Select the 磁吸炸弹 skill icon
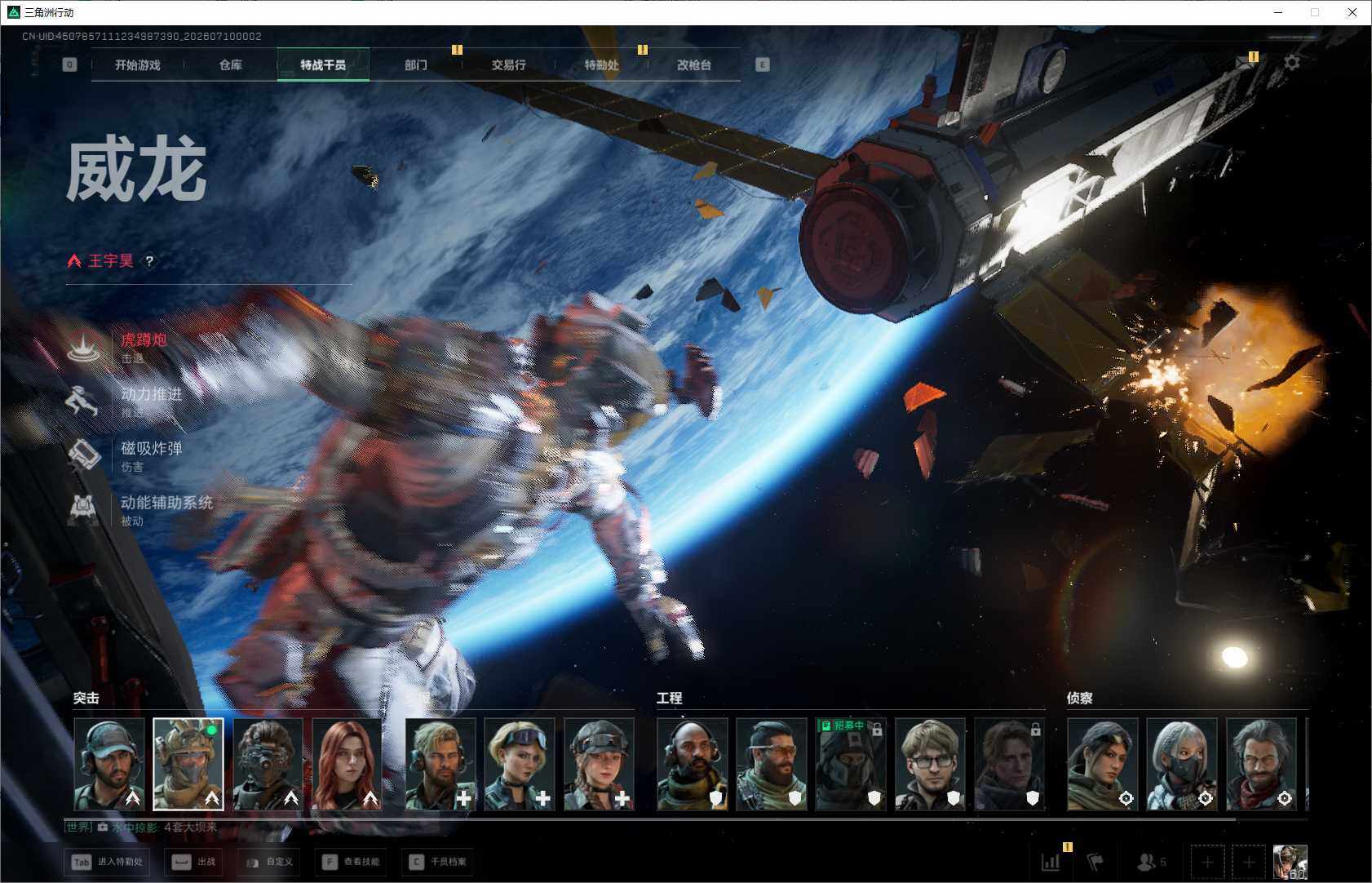This screenshot has width=1372, height=883. click(x=83, y=455)
